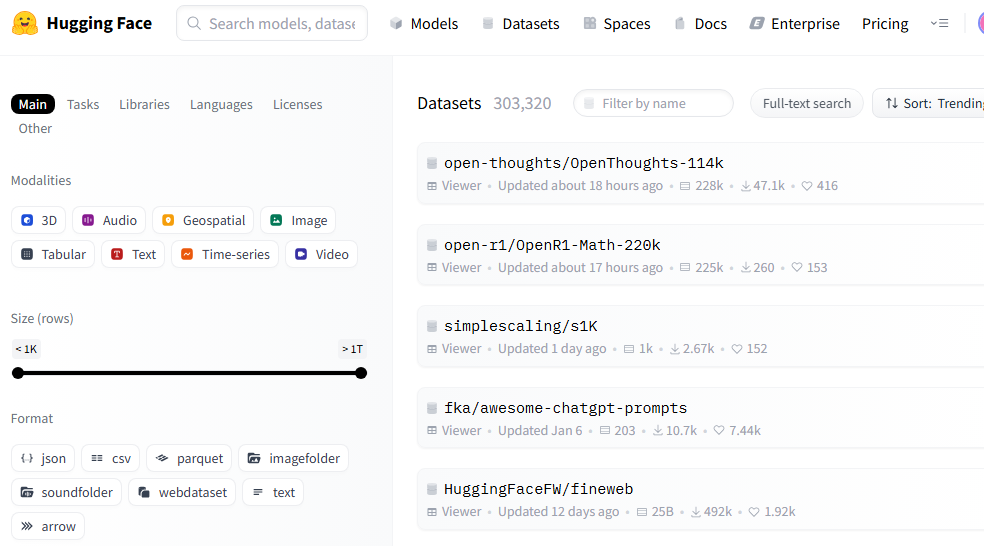984x546 pixels.
Task: Click the Audio modality icon
Action: click(x=88, y=220)
